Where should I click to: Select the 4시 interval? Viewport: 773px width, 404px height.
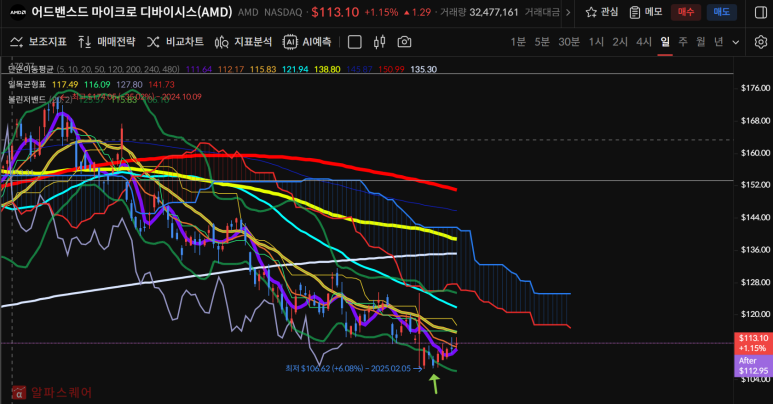click(644, 42)
